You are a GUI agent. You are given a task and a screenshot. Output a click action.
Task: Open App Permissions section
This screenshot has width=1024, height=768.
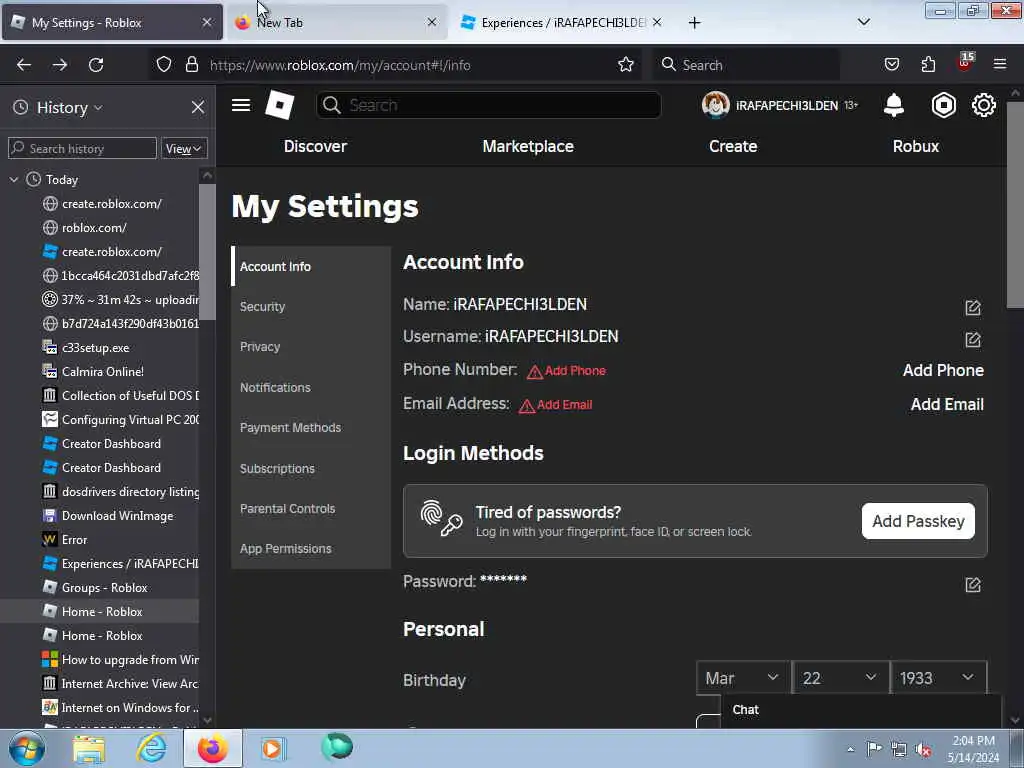(311, 549)
